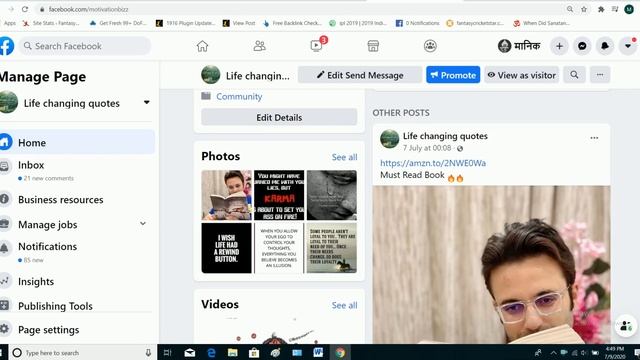Screen dimensions: 640x360
Task: Focus the Search Facebook field
Action: pos(85,46)
